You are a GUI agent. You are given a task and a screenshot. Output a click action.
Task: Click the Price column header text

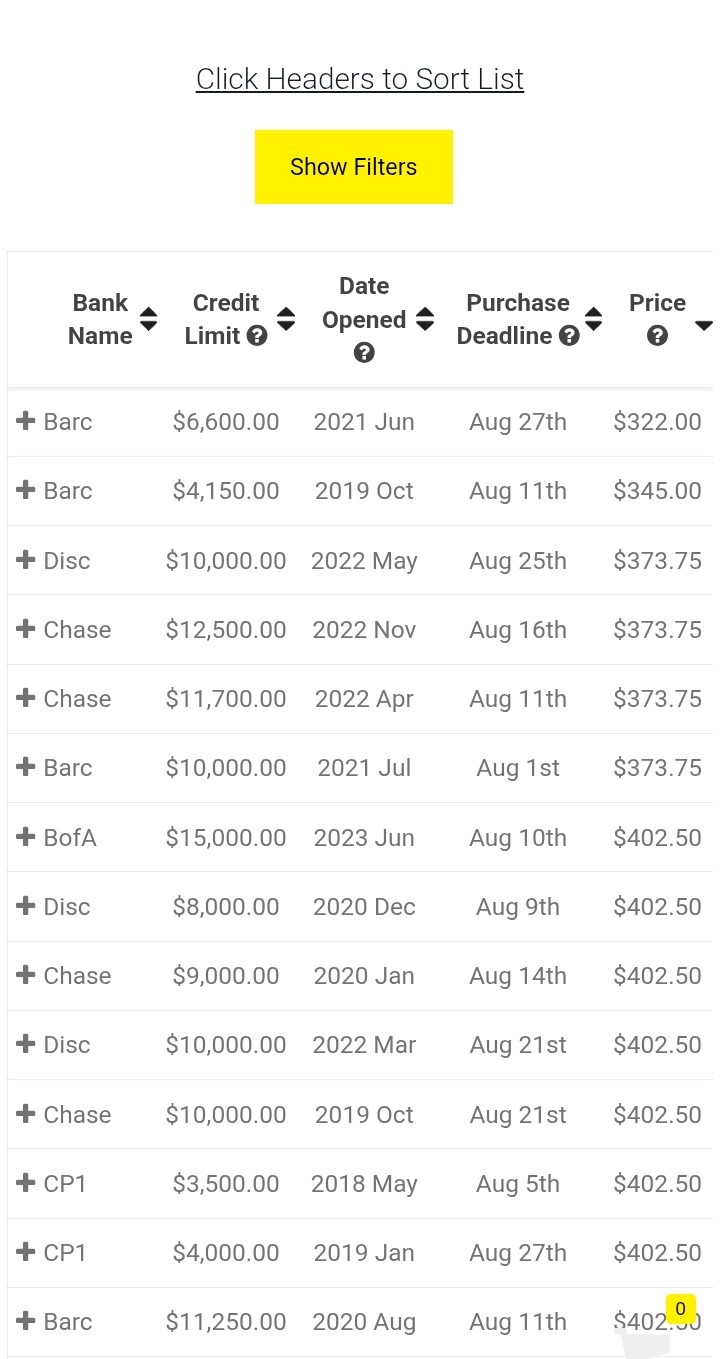[x=657, y=303]
